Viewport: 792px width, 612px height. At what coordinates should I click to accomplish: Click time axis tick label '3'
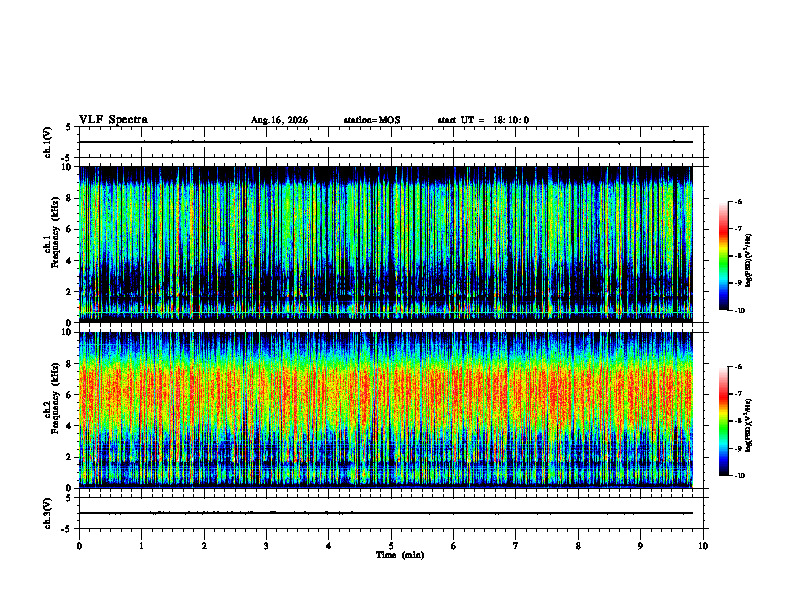pos(266,546)
